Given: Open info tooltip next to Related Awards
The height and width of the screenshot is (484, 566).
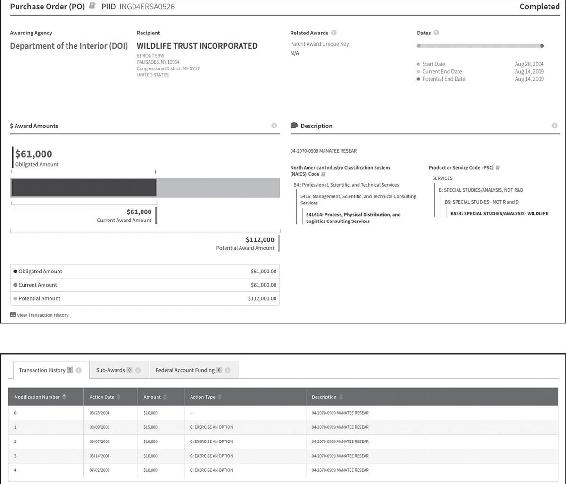Looking at the screenshot, I should pos(334,32).
